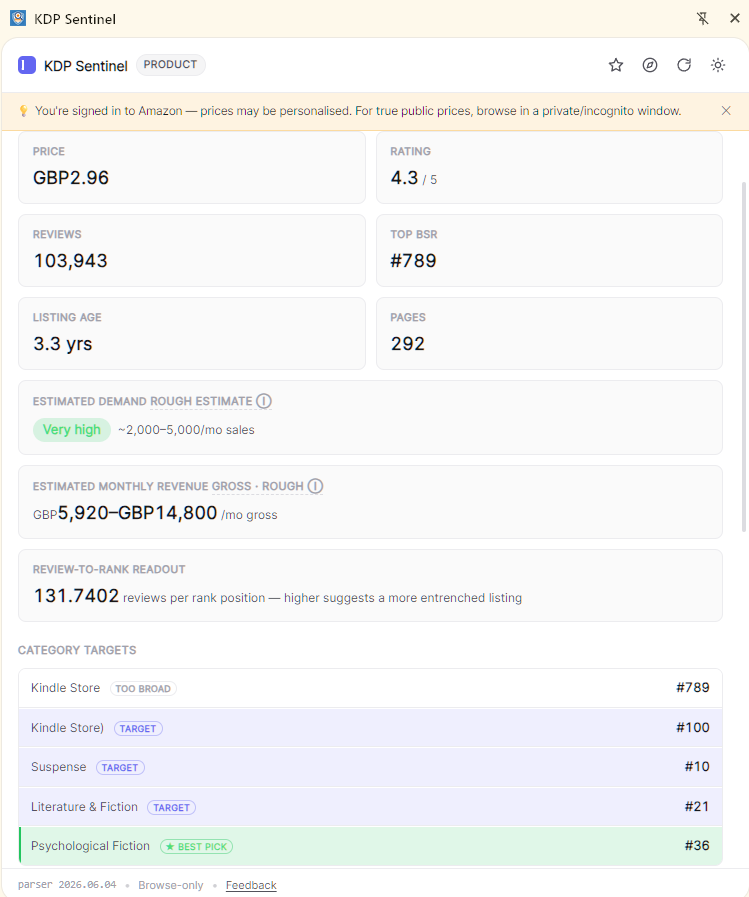Select the Literature & Fiction category row
This screenshot has height=897, width=749.
[x=370, y=807]
